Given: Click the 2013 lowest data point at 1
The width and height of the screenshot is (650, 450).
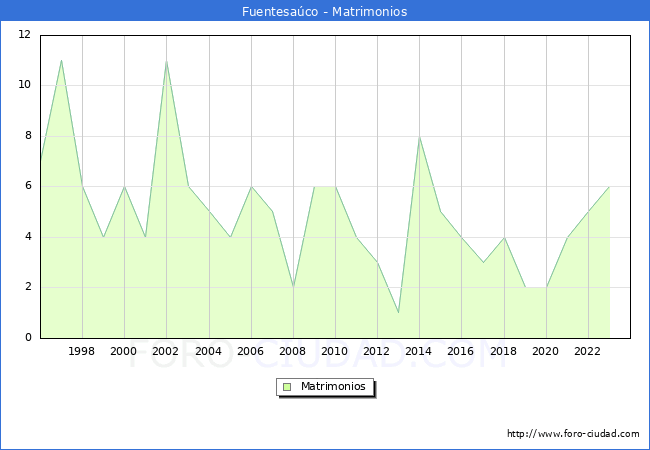Looking at the screenshot, I should point(398,312).
